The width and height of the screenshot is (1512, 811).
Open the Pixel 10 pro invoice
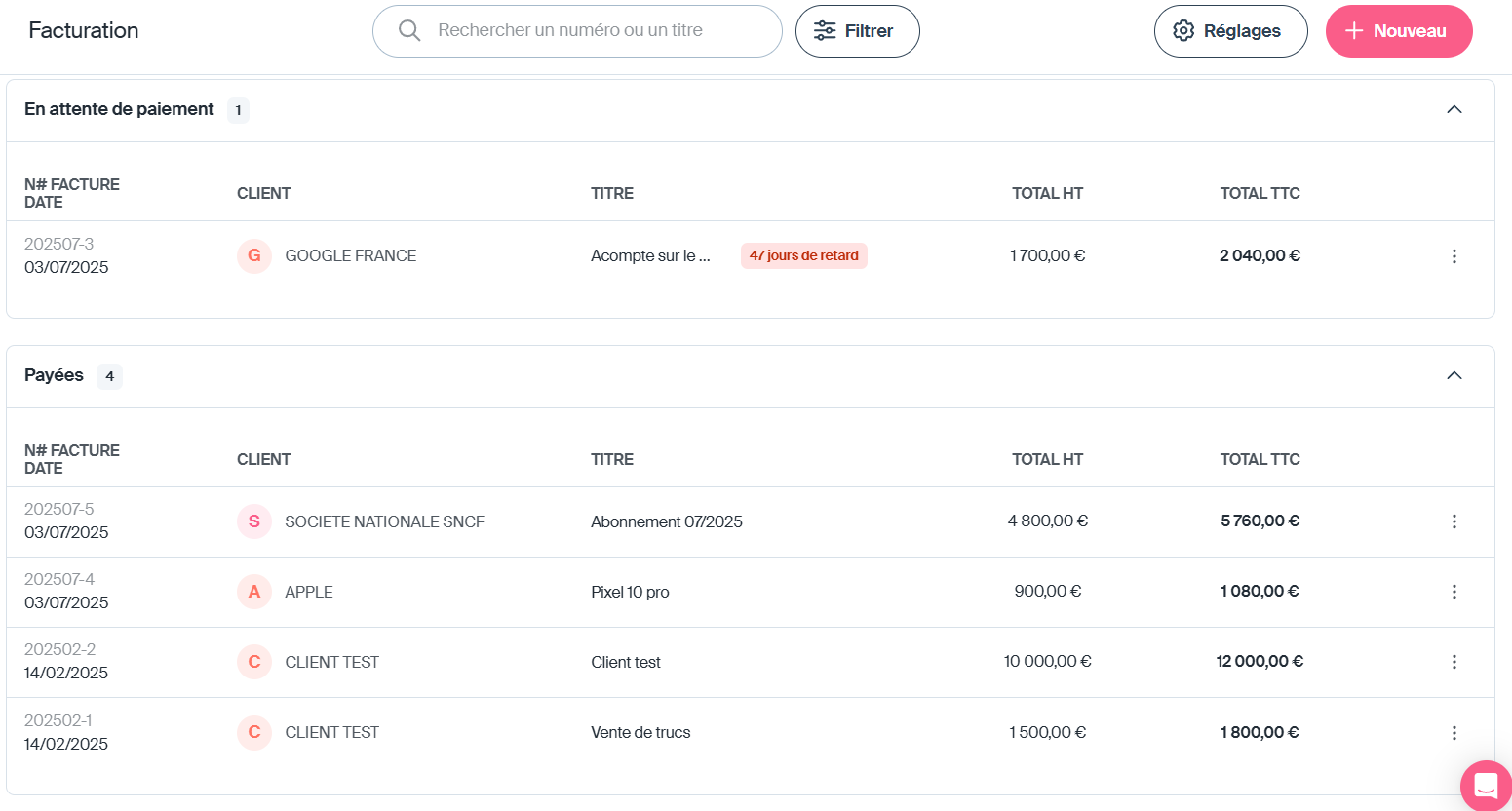(630, 592)
